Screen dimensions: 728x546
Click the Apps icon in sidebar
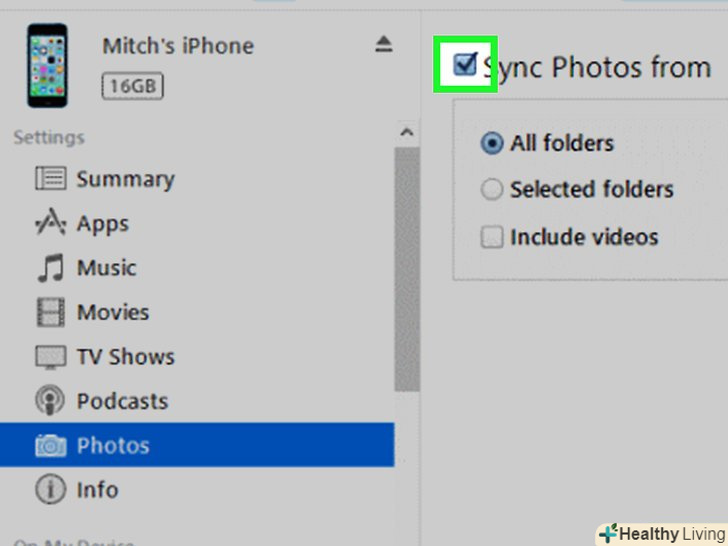click(51, 222)
